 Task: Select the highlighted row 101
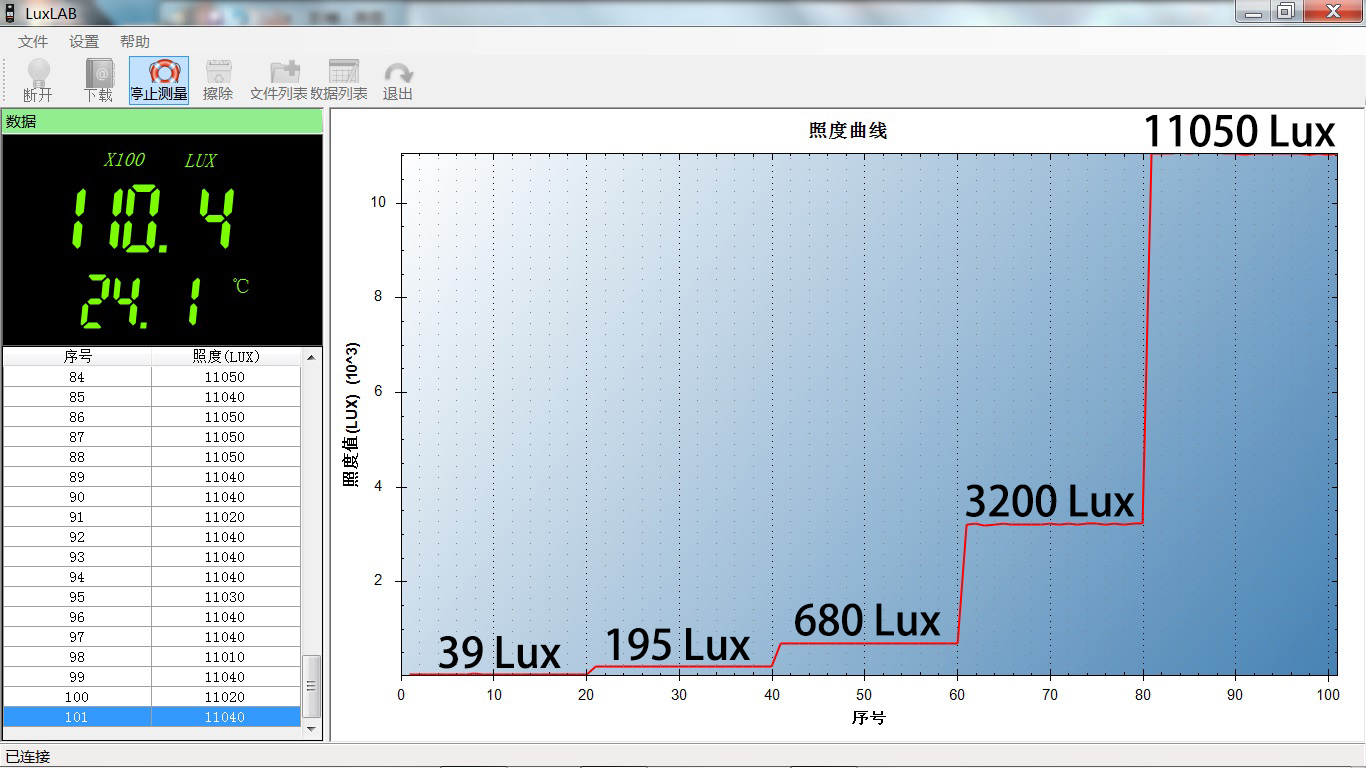152,717
